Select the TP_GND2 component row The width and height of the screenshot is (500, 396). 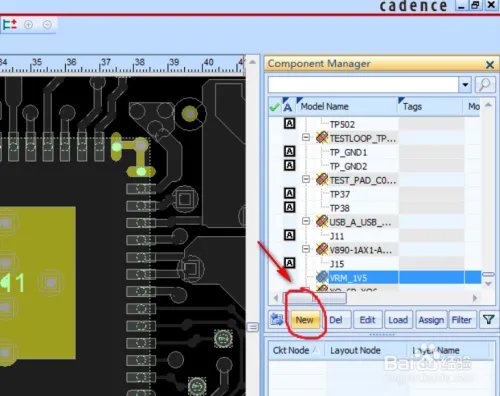pyautogui.click(x=348, y=166)
